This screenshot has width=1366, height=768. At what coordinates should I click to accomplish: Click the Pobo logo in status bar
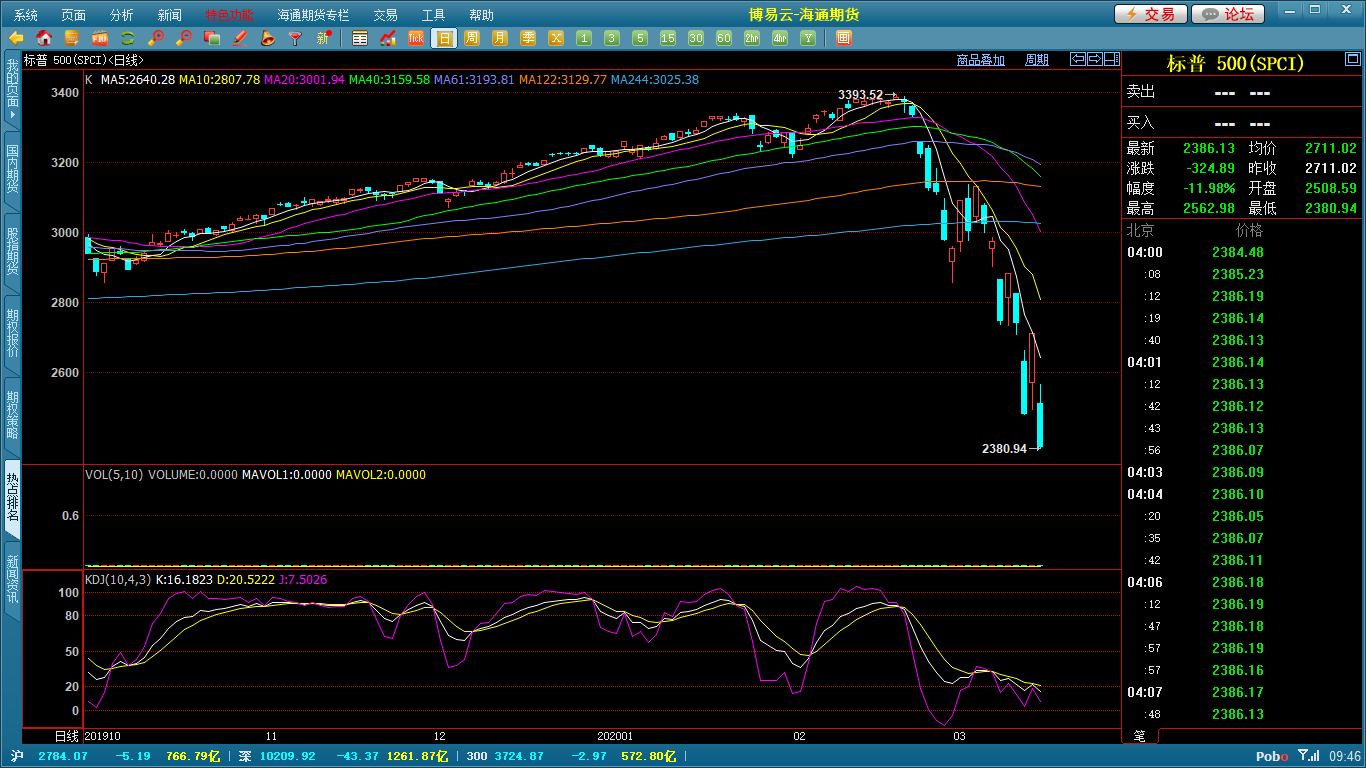1272,757
